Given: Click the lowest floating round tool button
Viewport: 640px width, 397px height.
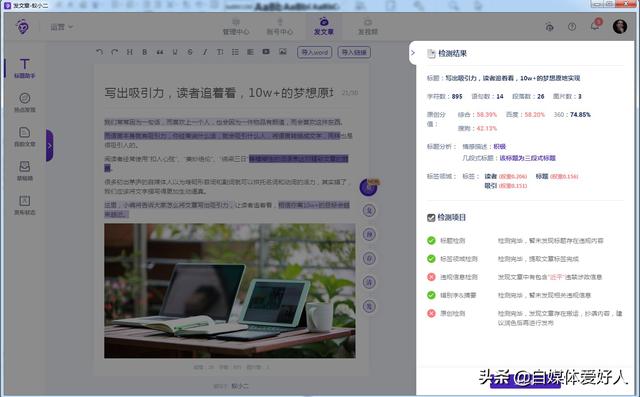Looking at the screenshot, I should (x=369, y=306).
